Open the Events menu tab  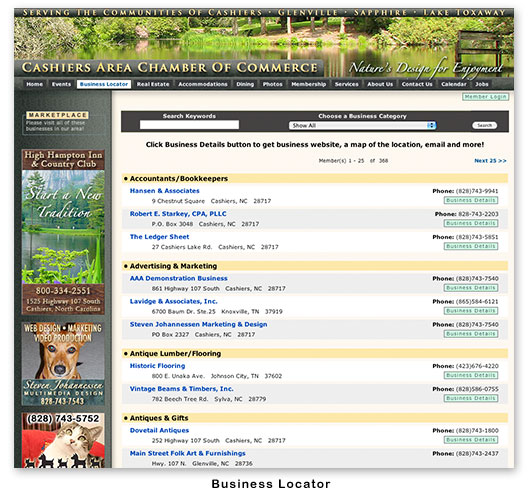61,84
